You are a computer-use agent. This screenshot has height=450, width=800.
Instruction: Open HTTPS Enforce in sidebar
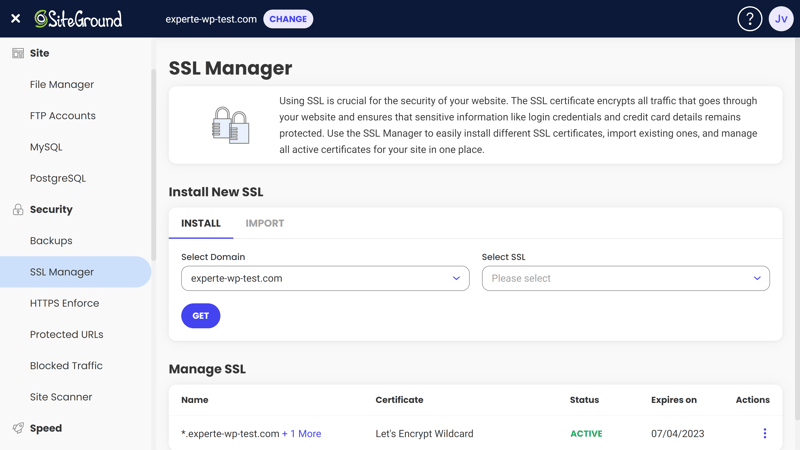click(64, 303)
